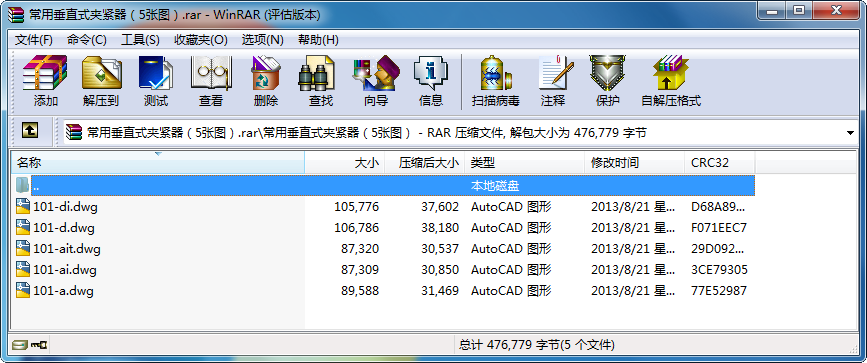Click the Protect (保护) shield icon
Image resolution: width=867 pixels, height=363 pixels.
(x=607, y=81)
